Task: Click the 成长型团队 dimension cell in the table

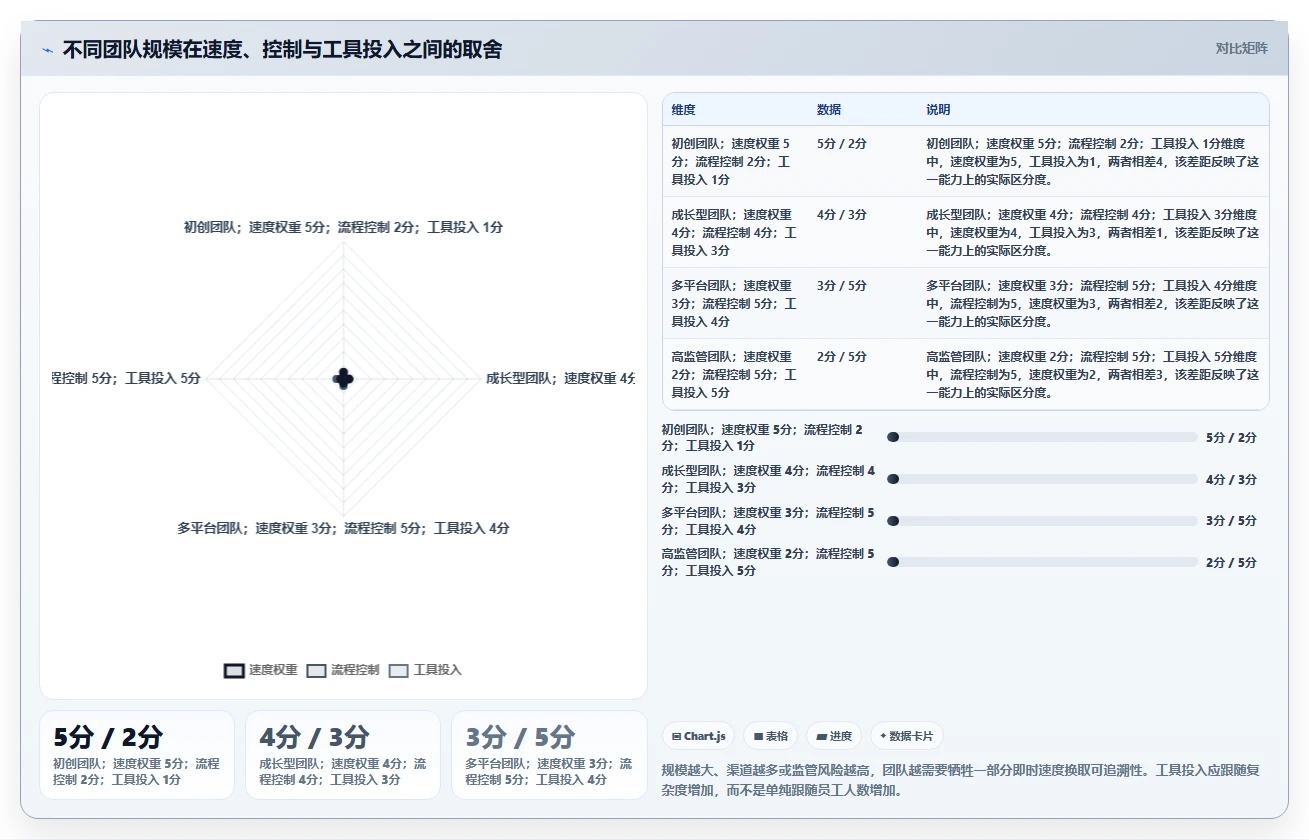Action: 735,232
